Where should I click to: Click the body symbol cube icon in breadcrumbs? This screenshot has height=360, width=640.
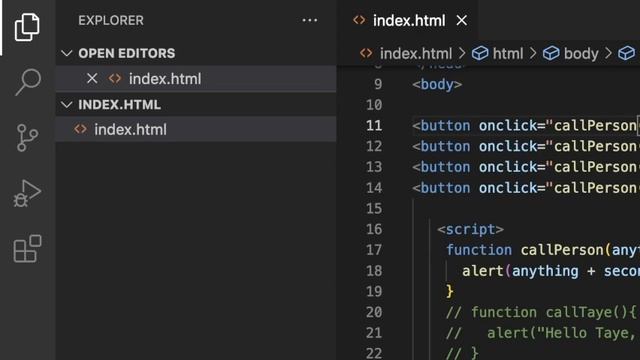(551, 53)
